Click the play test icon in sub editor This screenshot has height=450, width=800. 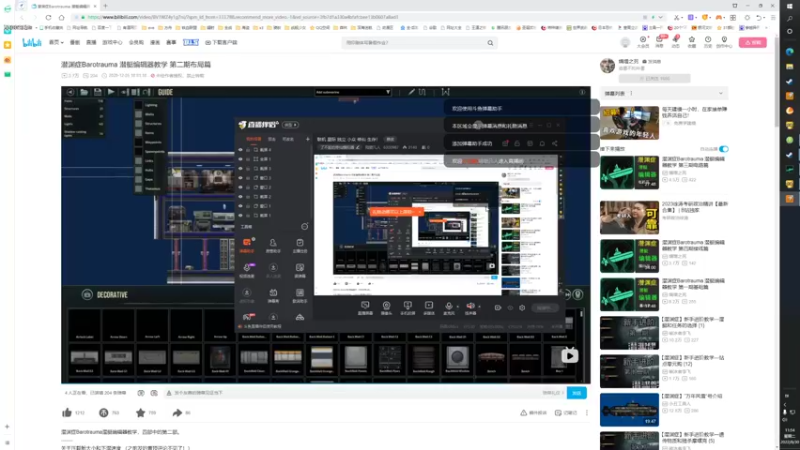pyautogui.click(x=111, y=92)
